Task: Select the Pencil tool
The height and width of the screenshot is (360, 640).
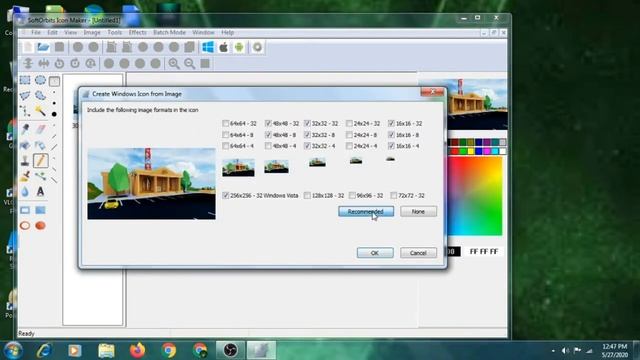Action: [x=40, y=160]
